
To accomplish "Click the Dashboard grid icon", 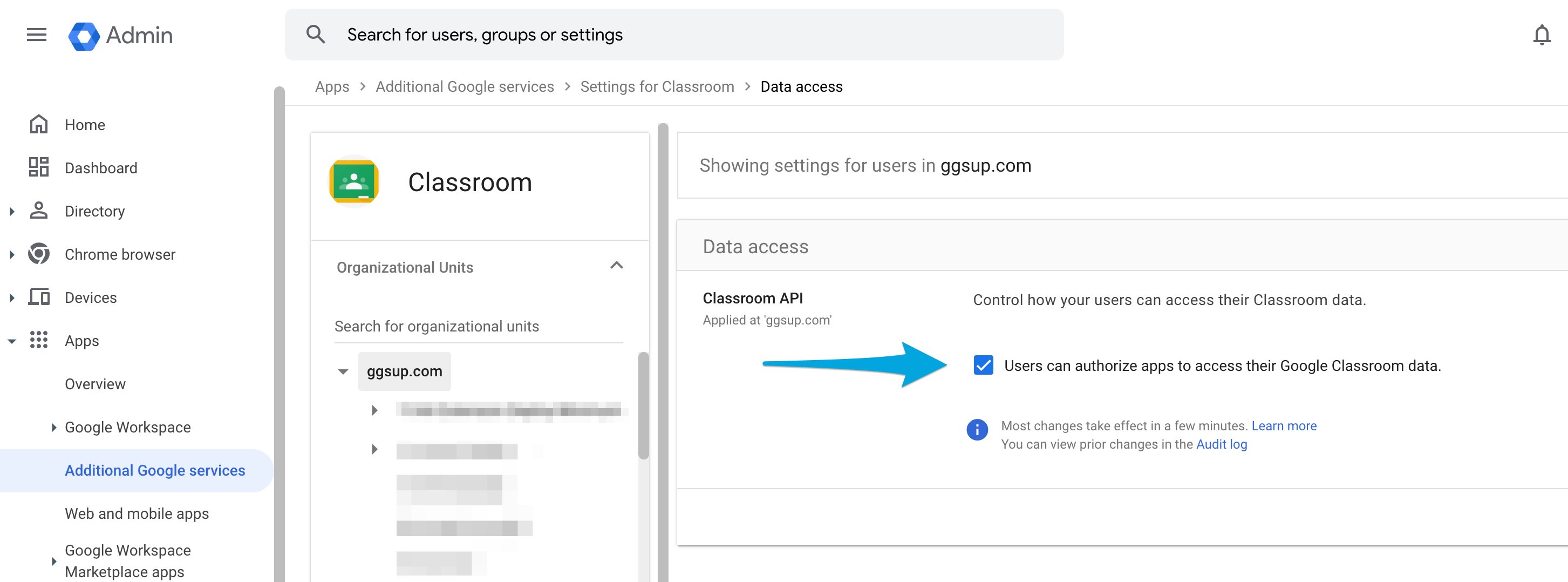I will (x=39, y=167).
